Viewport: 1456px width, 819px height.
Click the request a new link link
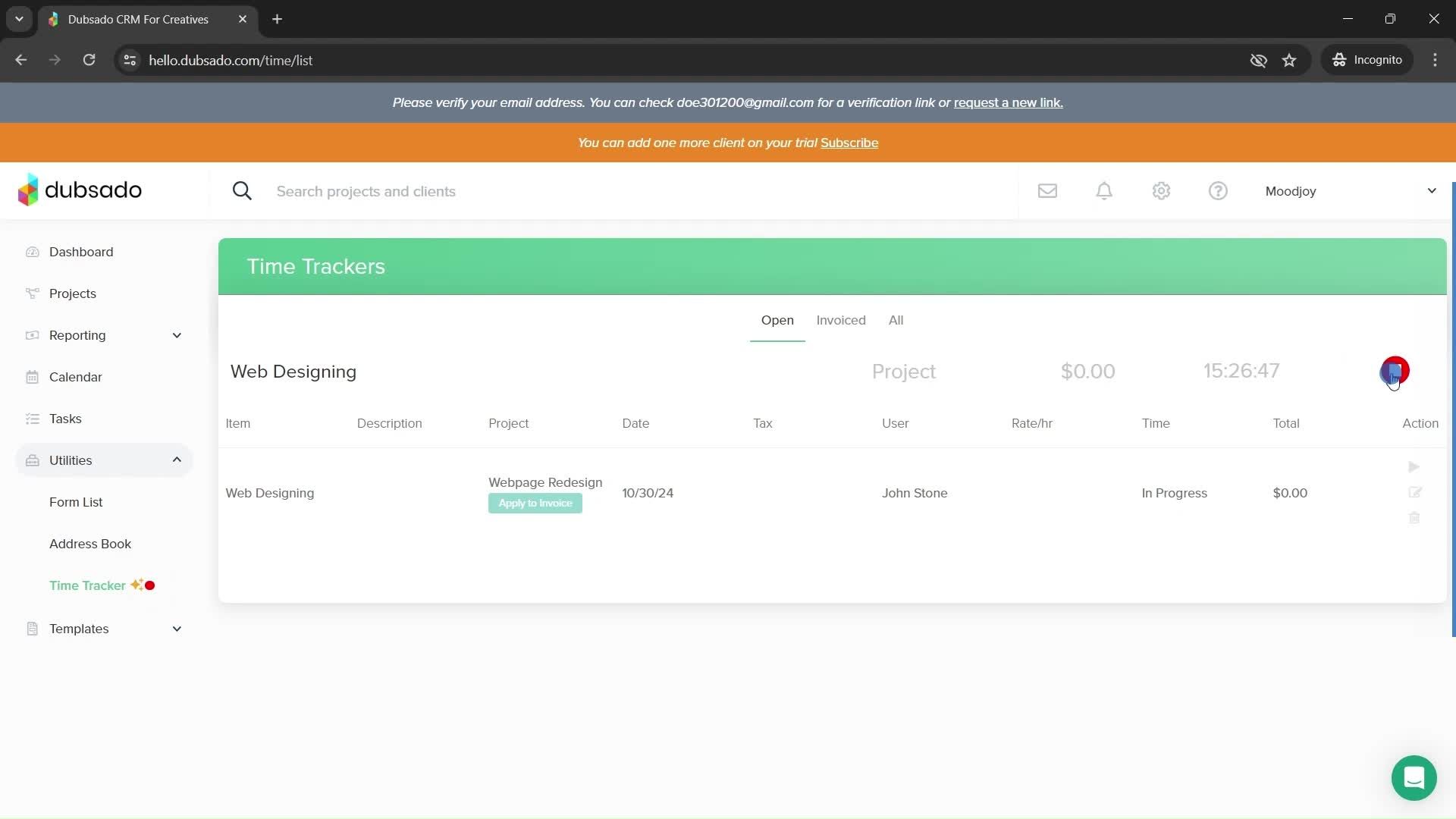point(1008,102)
